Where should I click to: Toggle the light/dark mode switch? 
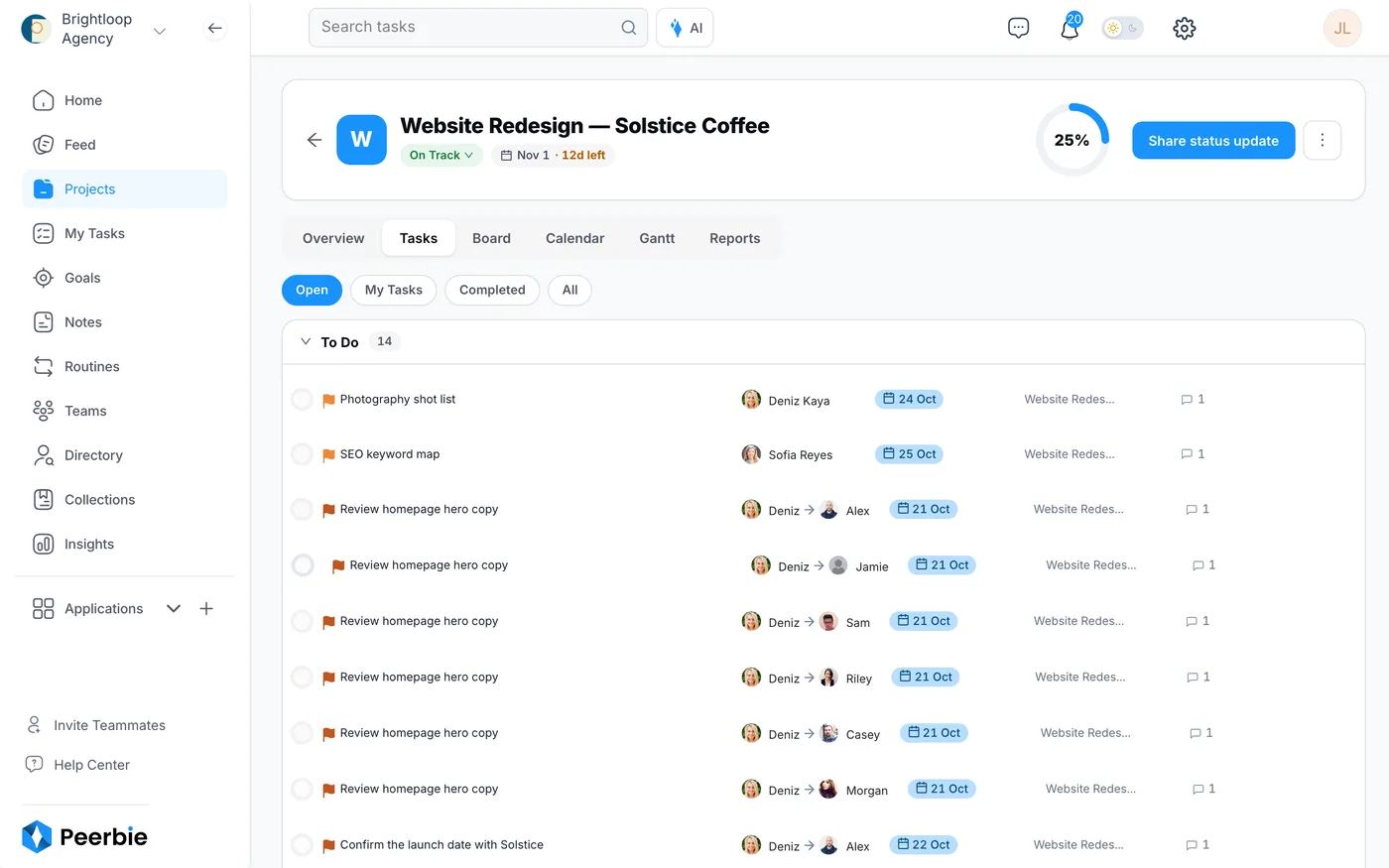coord(1123,28)
